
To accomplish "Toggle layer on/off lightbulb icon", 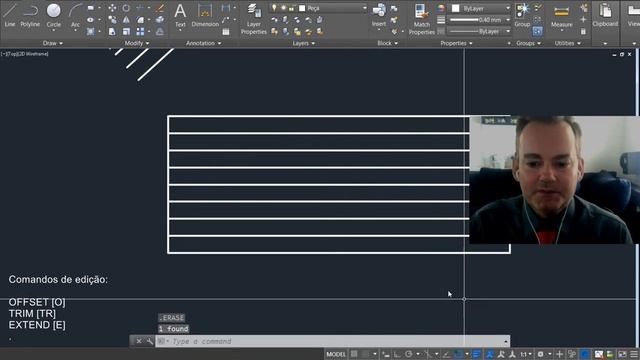I will 274,8.
